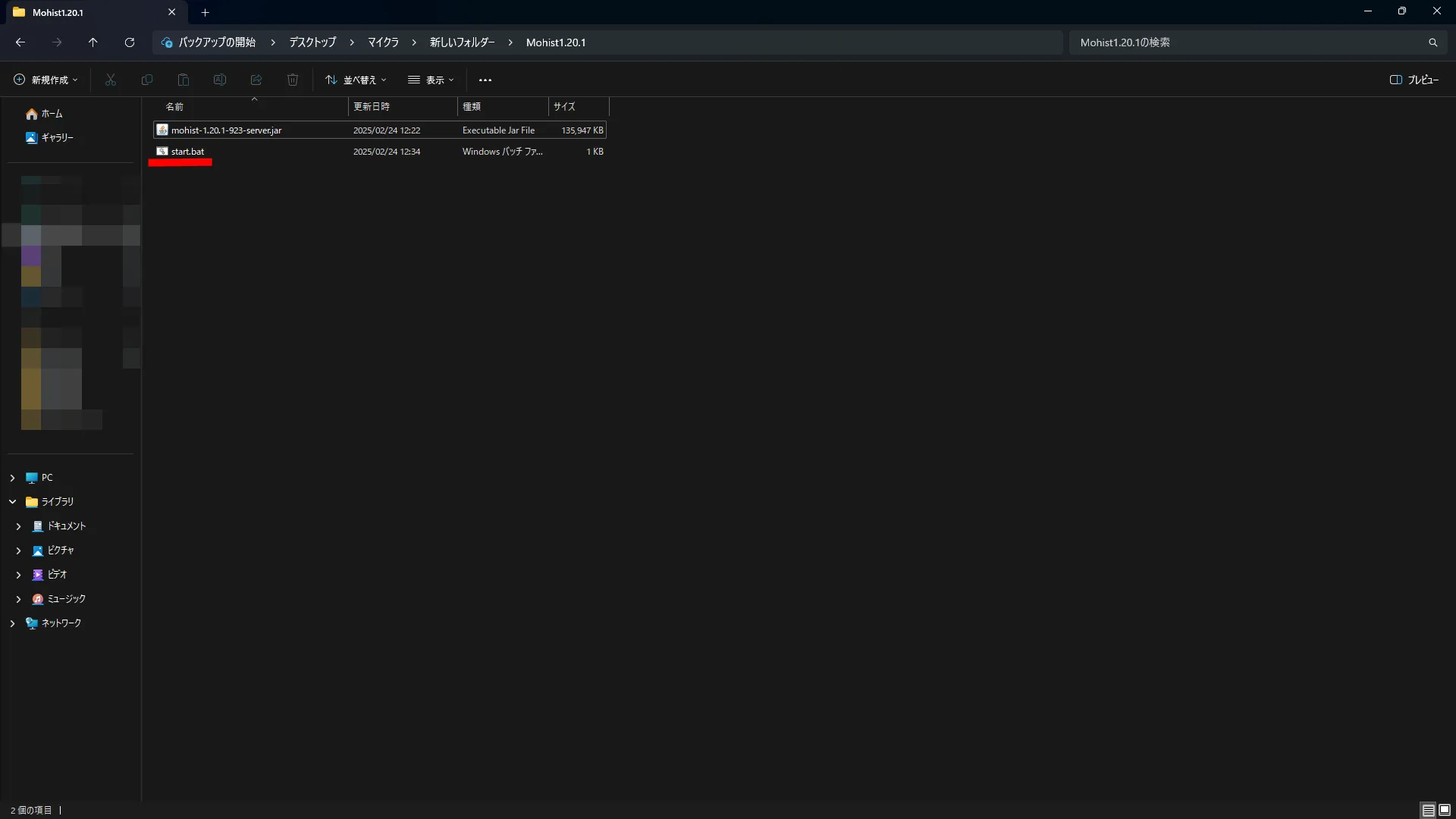The image size is (1456, 819).
Task: Open the See more three-dots menu
Action: click(485, 80)
